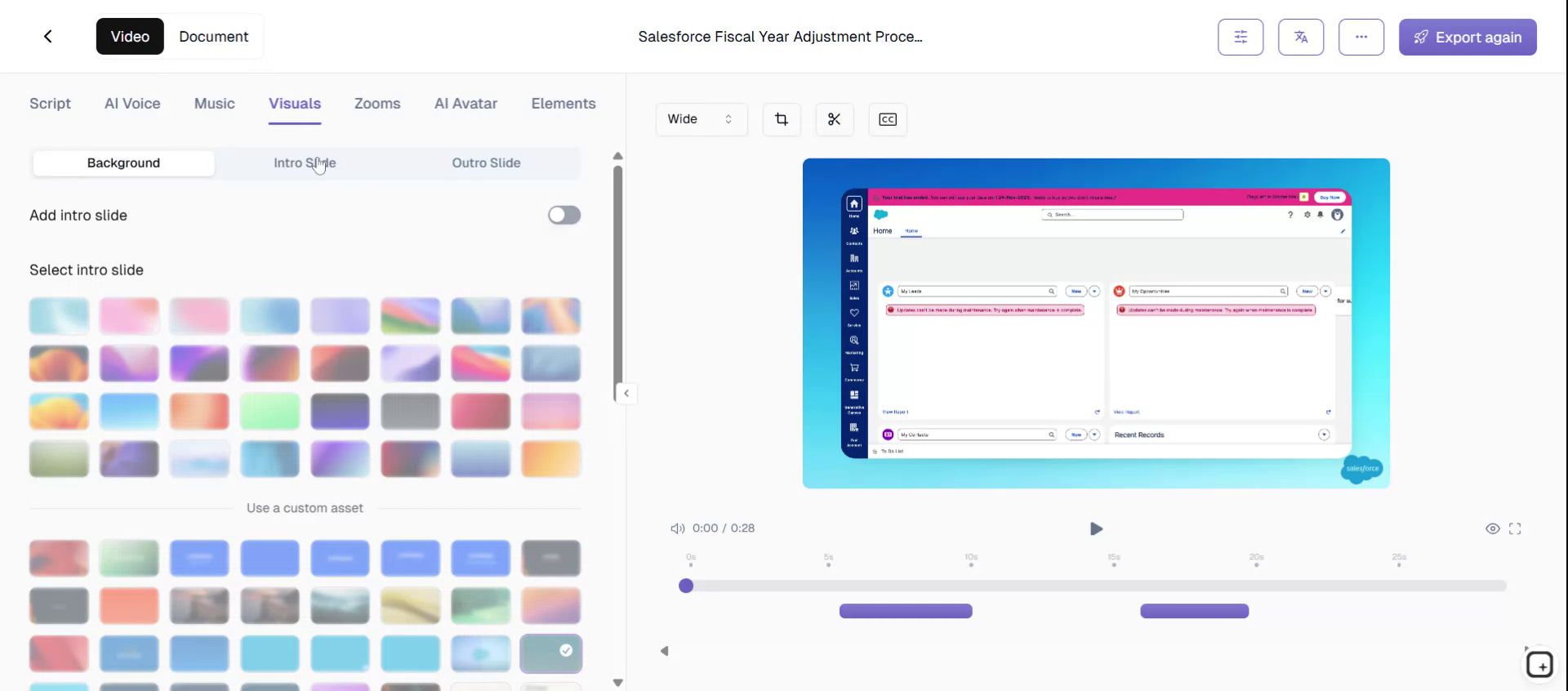Choose the pink first-row second intro swatch
Image resolution: width=1568 pixels, height=691 pixels.
[129, 316]
